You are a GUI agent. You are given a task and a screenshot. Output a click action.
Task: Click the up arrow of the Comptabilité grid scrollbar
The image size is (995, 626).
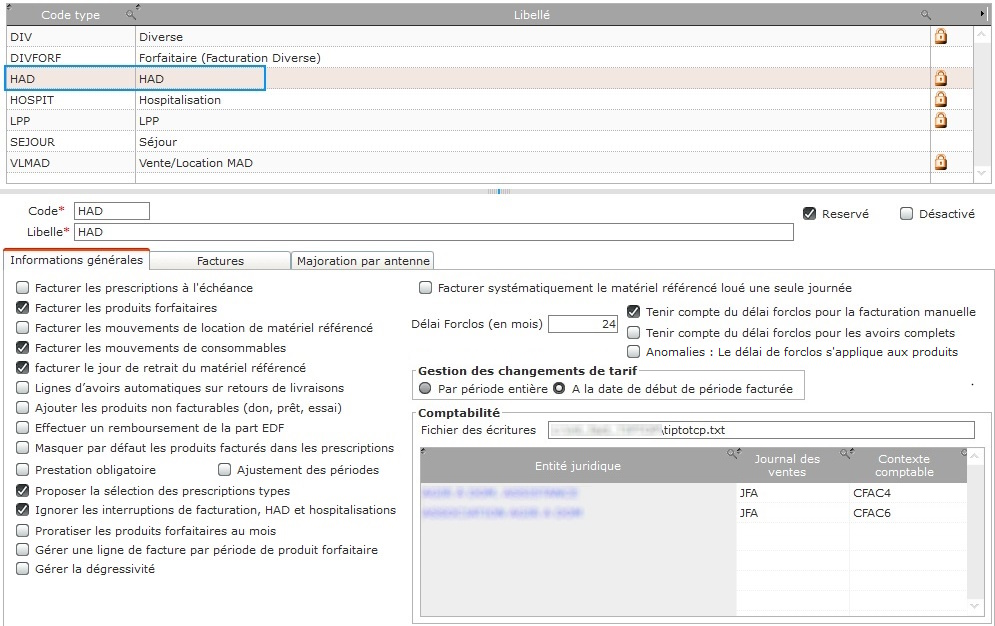975,456
